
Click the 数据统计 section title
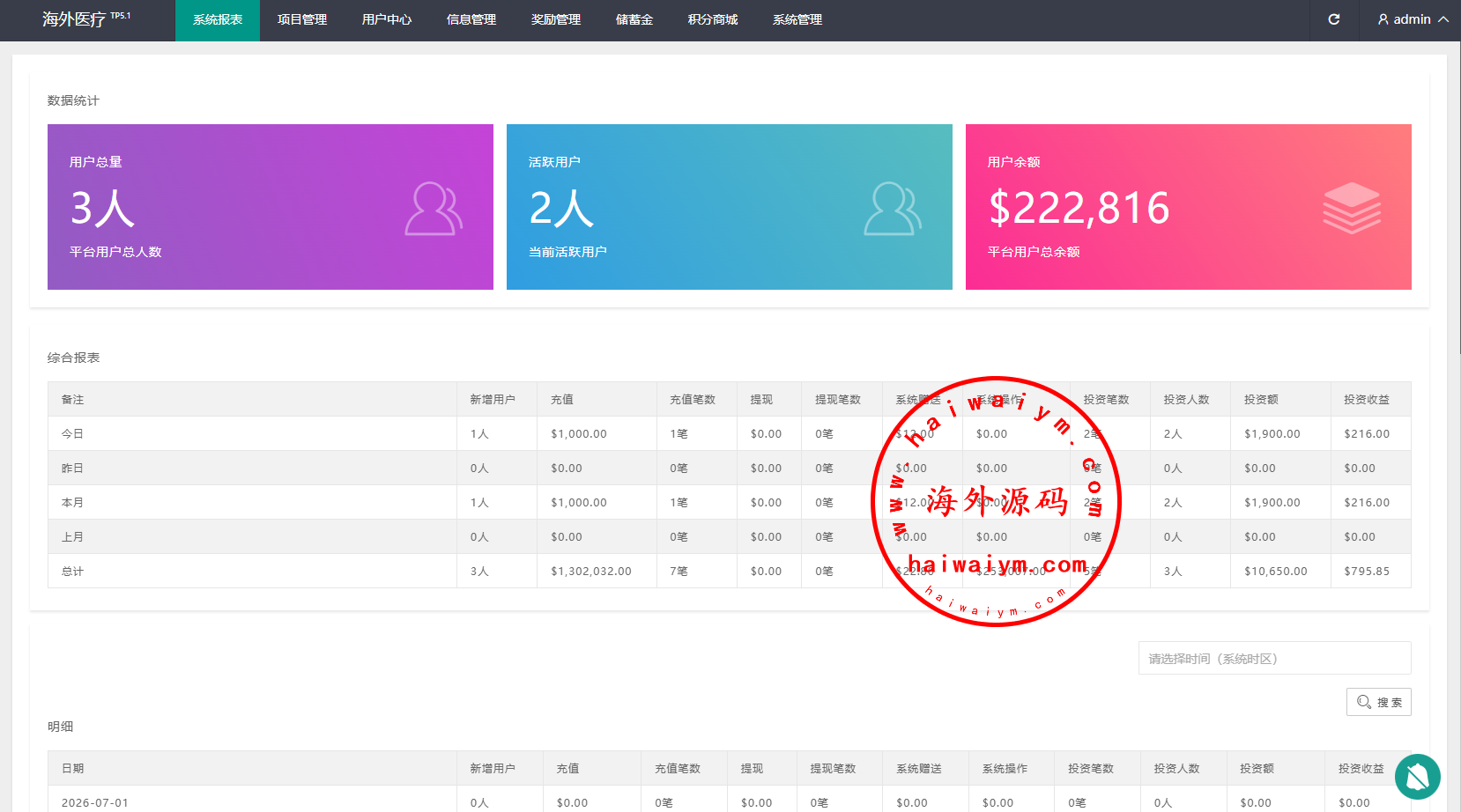[73, 100]
